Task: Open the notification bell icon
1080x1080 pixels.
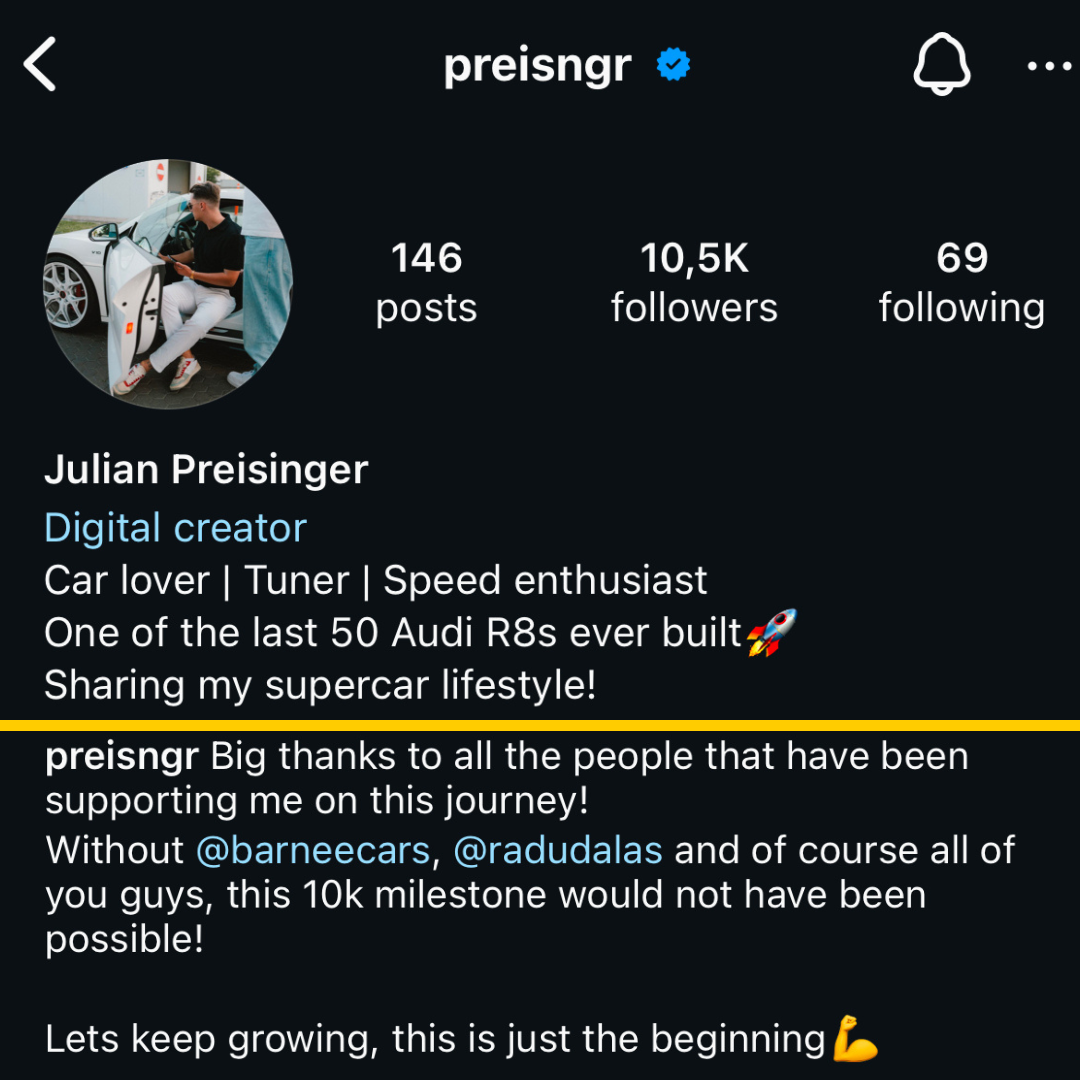Action: pos(942,64)
